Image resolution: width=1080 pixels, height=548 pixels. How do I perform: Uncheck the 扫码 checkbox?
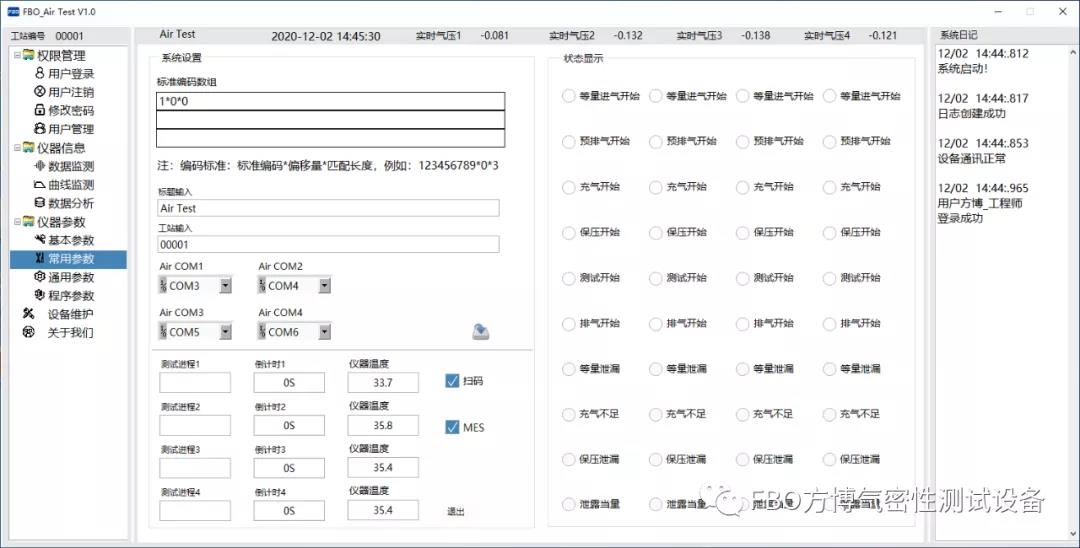click(452, 381)
